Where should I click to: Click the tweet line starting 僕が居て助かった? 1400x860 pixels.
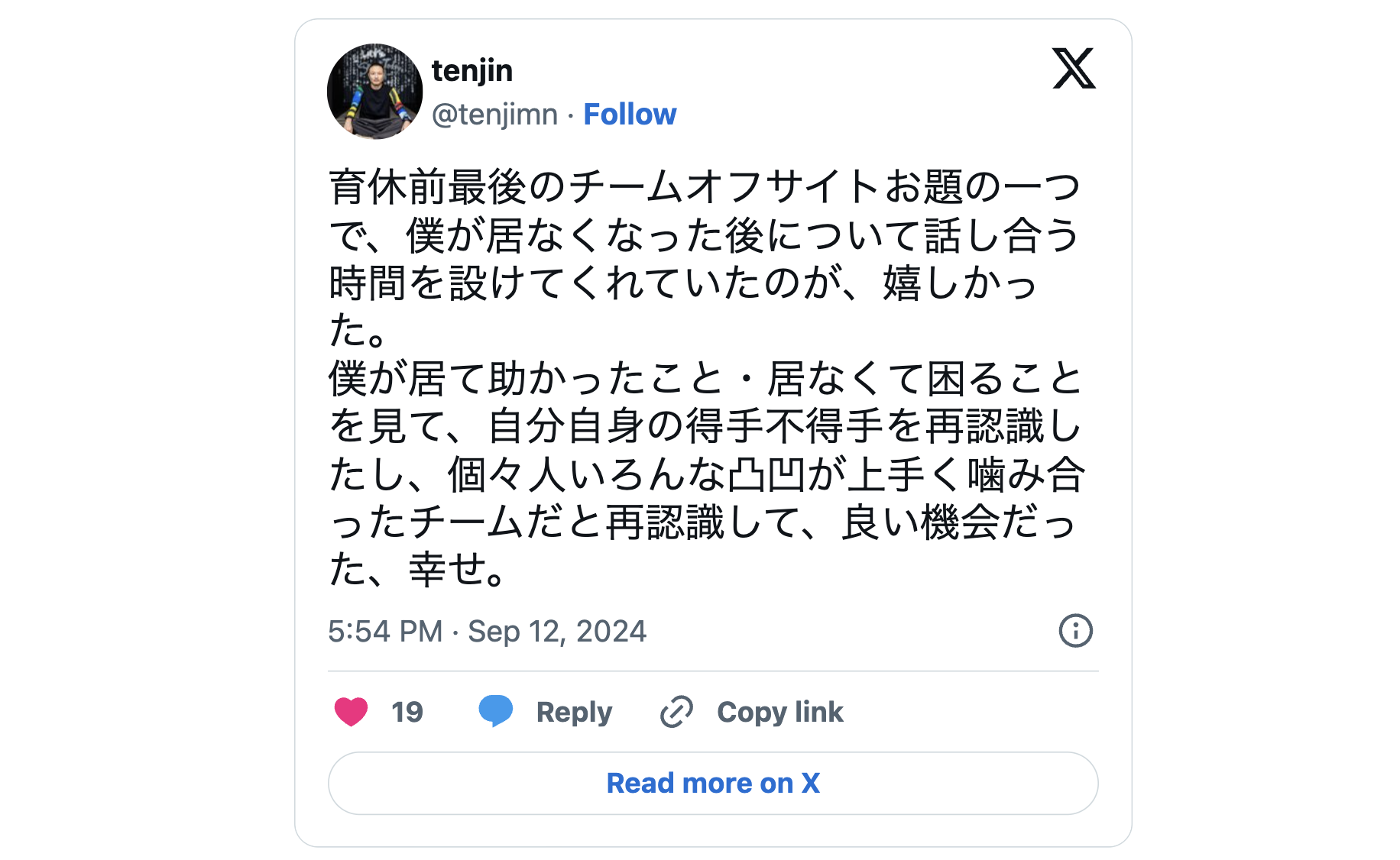[703, 379]
